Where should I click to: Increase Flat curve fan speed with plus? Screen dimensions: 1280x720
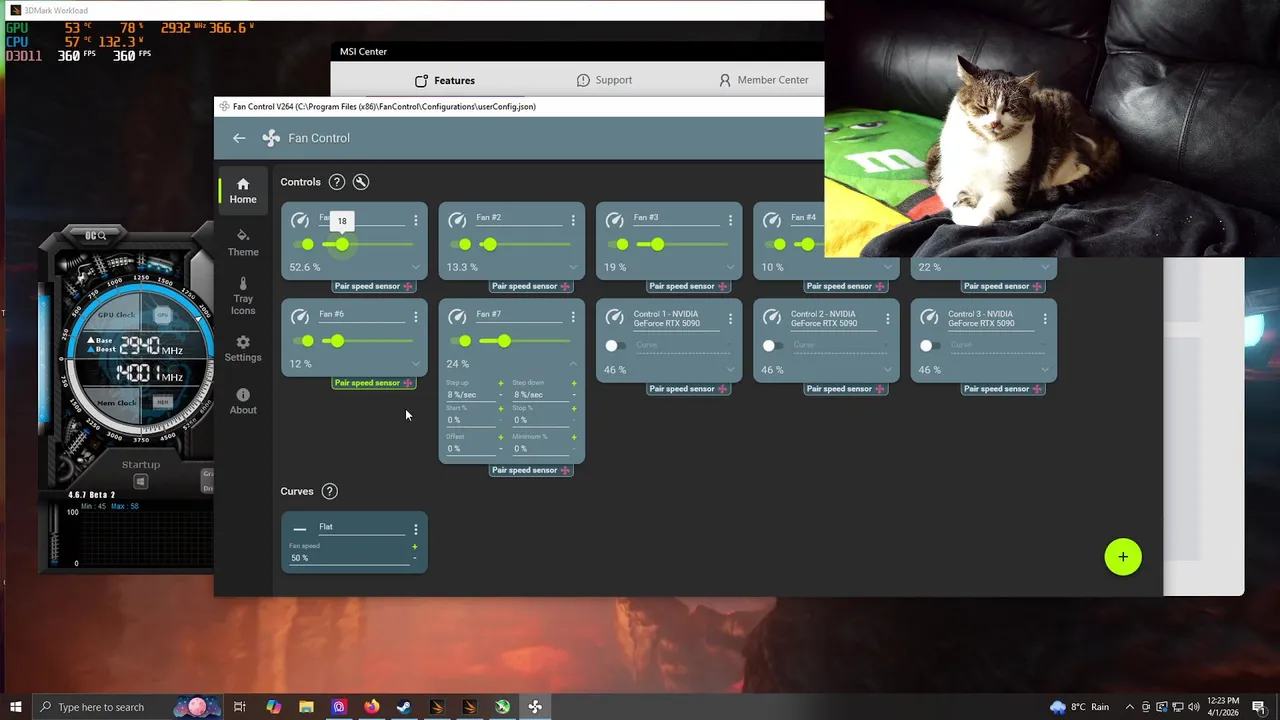414,546
